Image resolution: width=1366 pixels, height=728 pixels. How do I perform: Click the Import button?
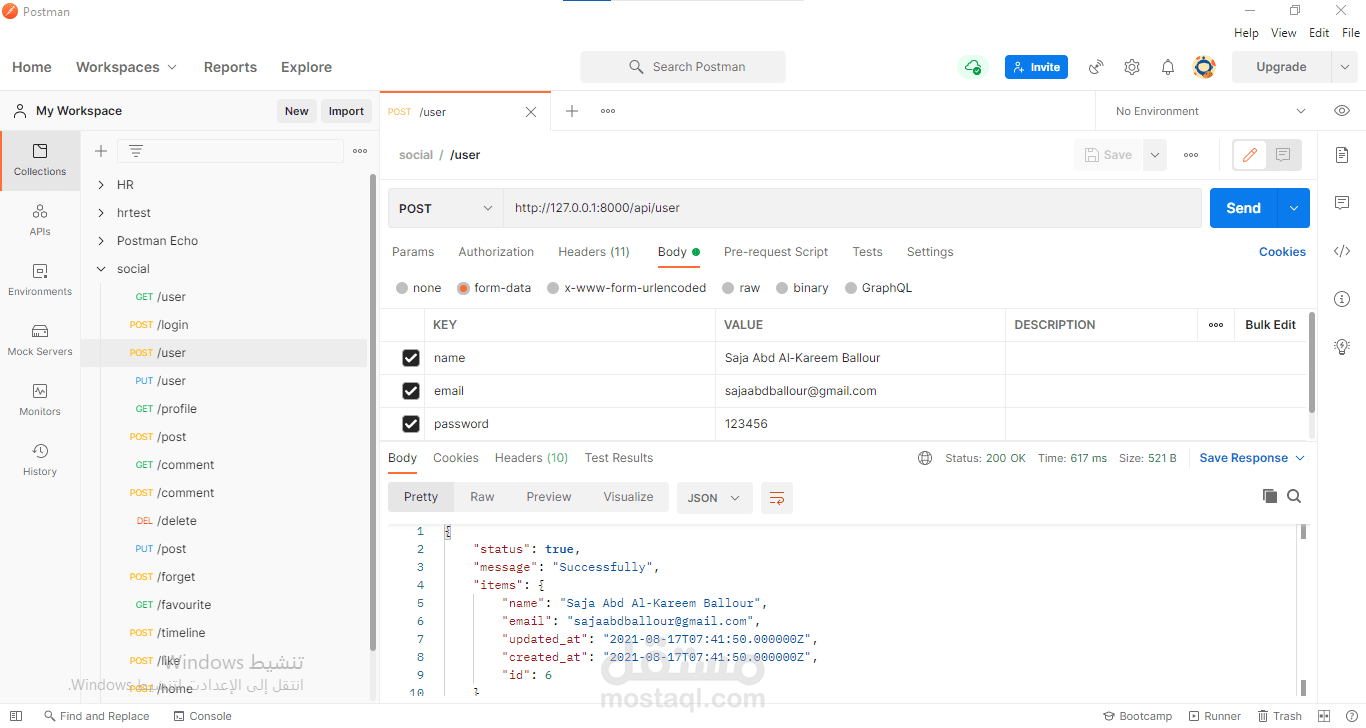click(346, 111)
